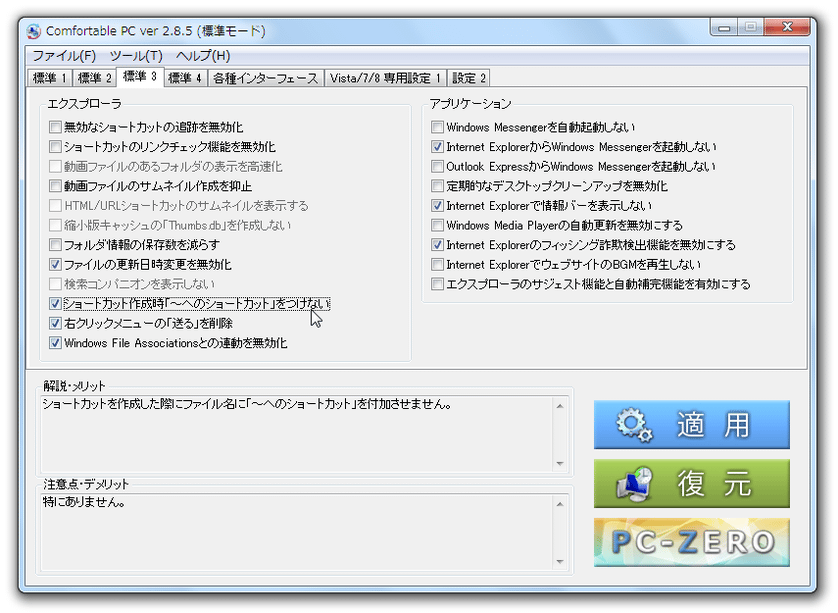
Task: Click up arrow in 注意点・デメリット scrollbar
Action: point(560,504)
